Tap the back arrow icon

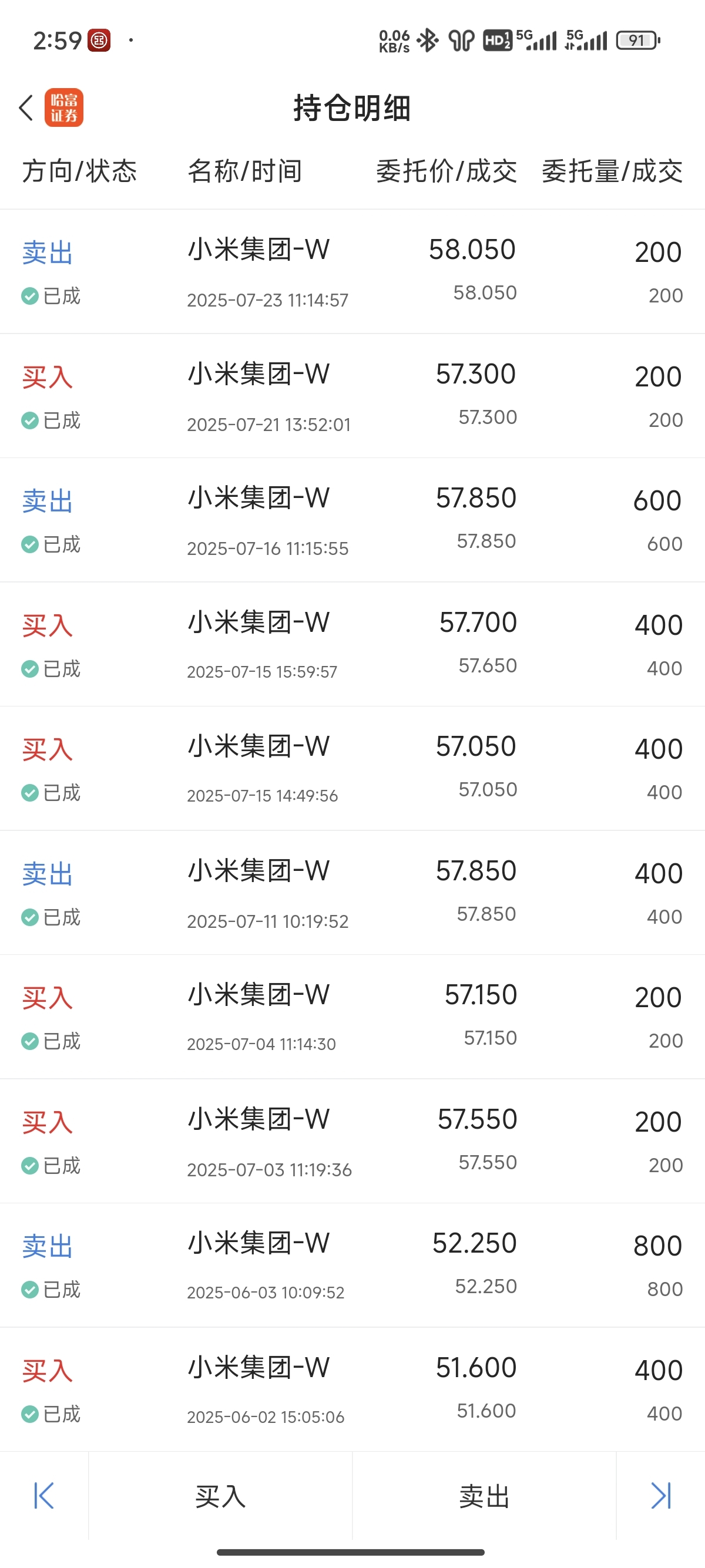pos(26,107)
